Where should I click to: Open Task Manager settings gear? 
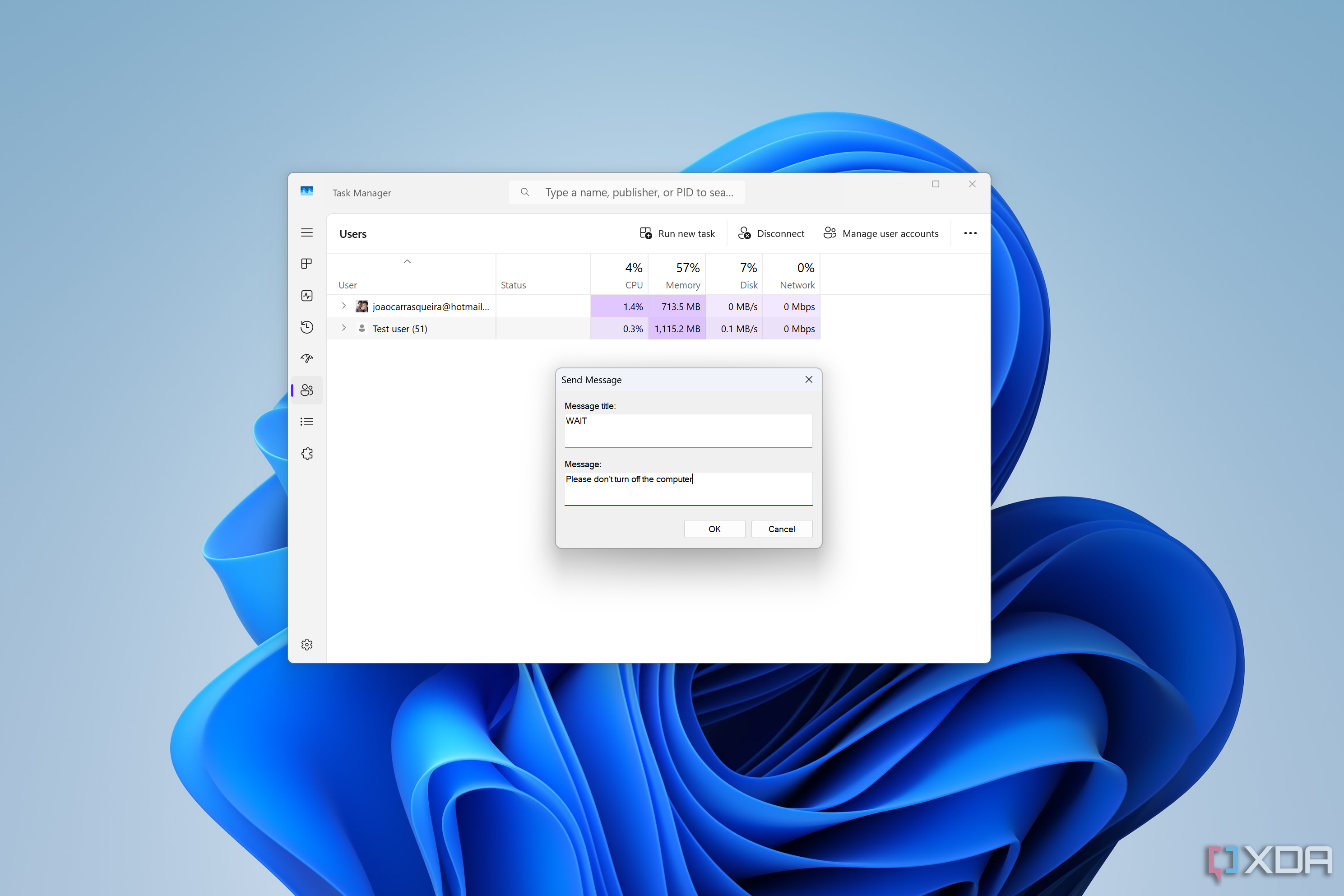(307, 645)
